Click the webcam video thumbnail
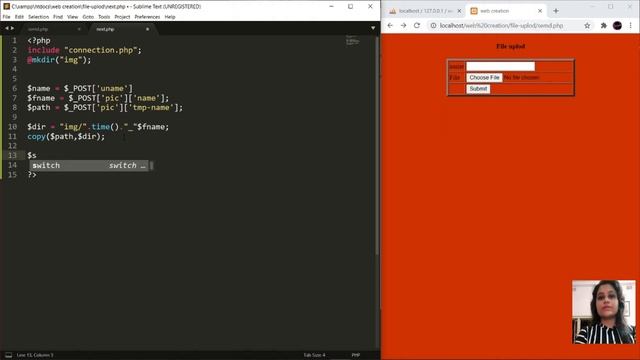Viewport: 640px width, 360px height. coord(604,312)
